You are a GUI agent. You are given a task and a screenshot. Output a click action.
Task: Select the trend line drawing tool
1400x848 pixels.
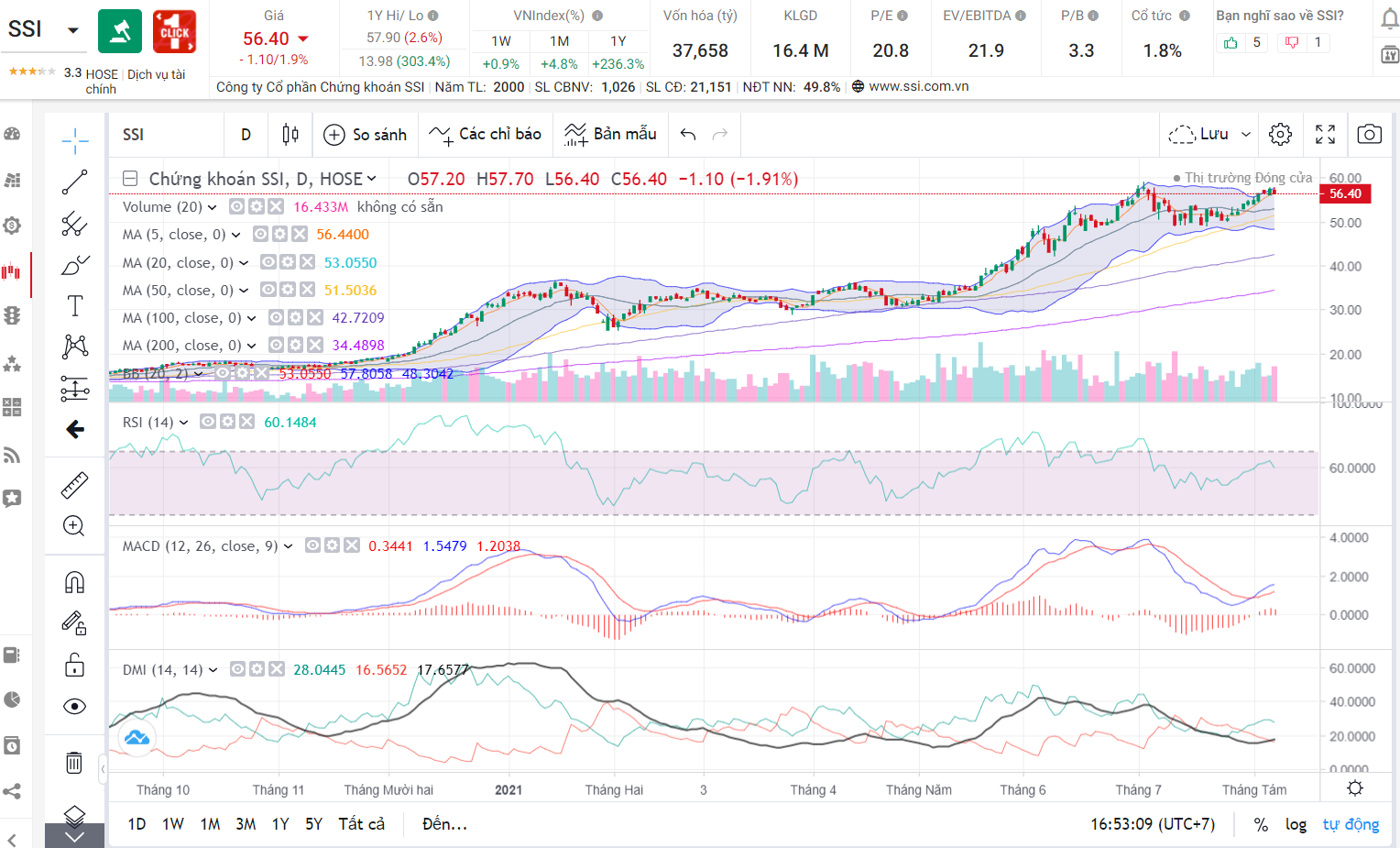[x=75, y=182]
